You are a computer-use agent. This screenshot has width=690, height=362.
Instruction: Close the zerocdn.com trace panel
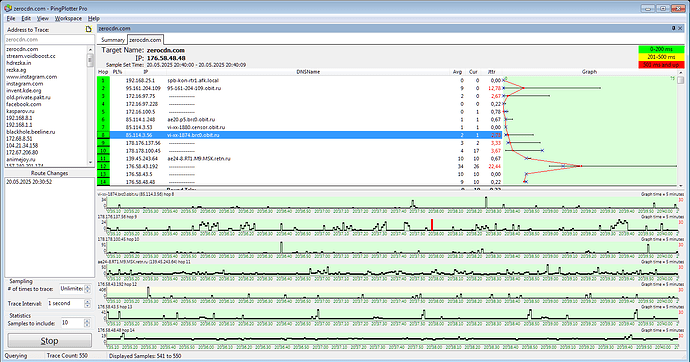(680, 28)
